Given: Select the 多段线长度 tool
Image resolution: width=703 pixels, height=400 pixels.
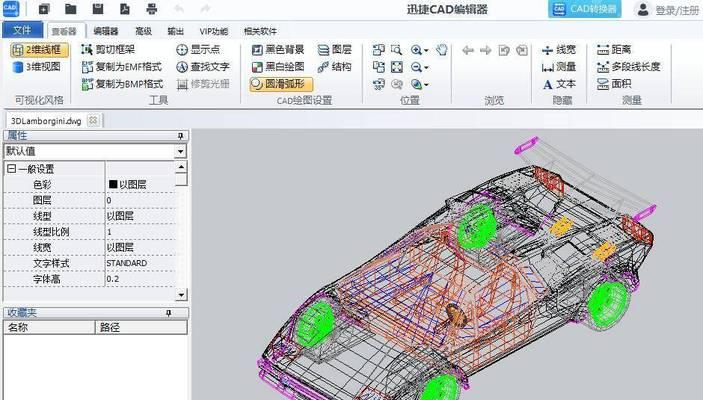Looking at the screenshot, I should point(629,67).
